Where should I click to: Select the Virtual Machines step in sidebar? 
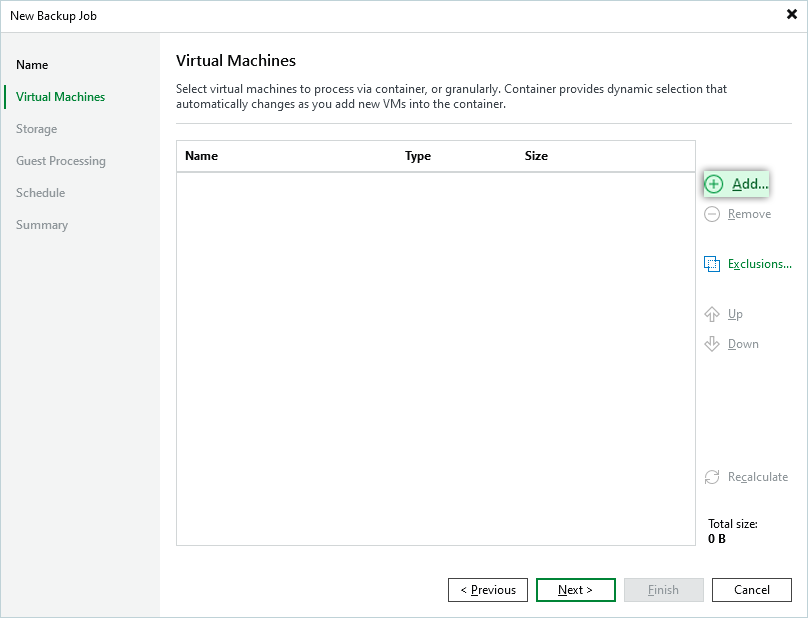[x=60, y=97]
